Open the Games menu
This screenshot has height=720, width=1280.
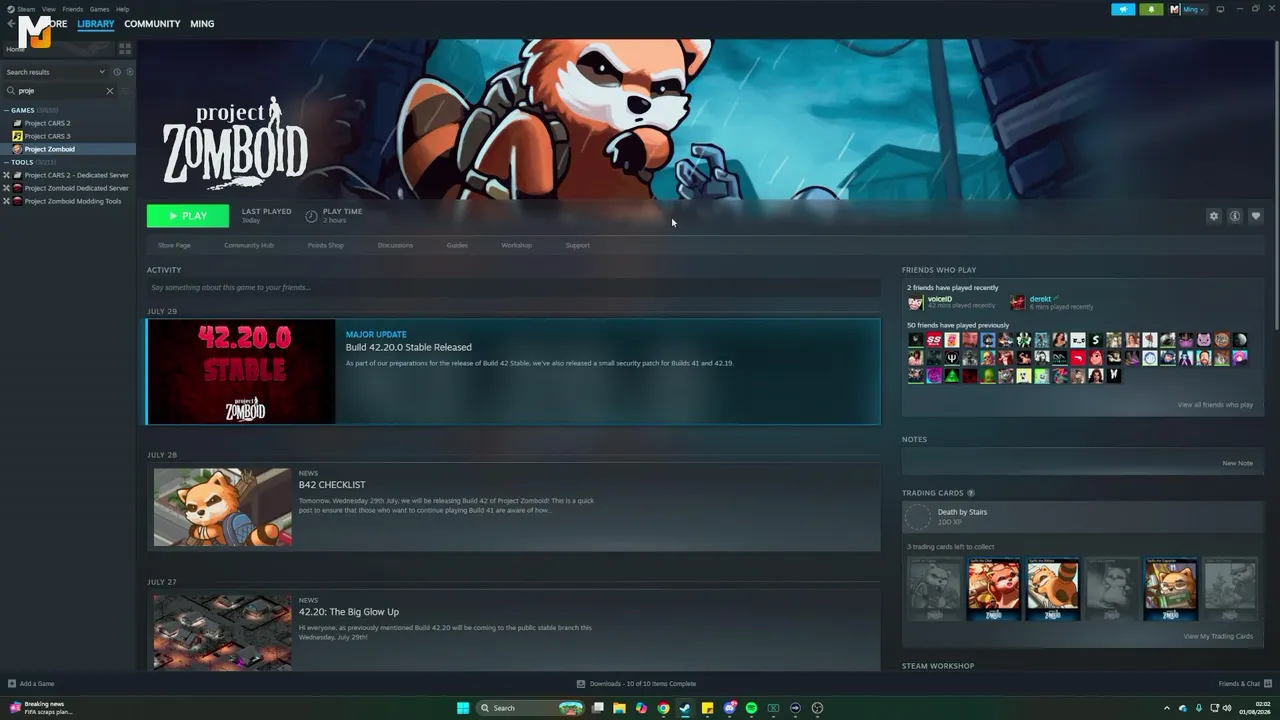99,9
